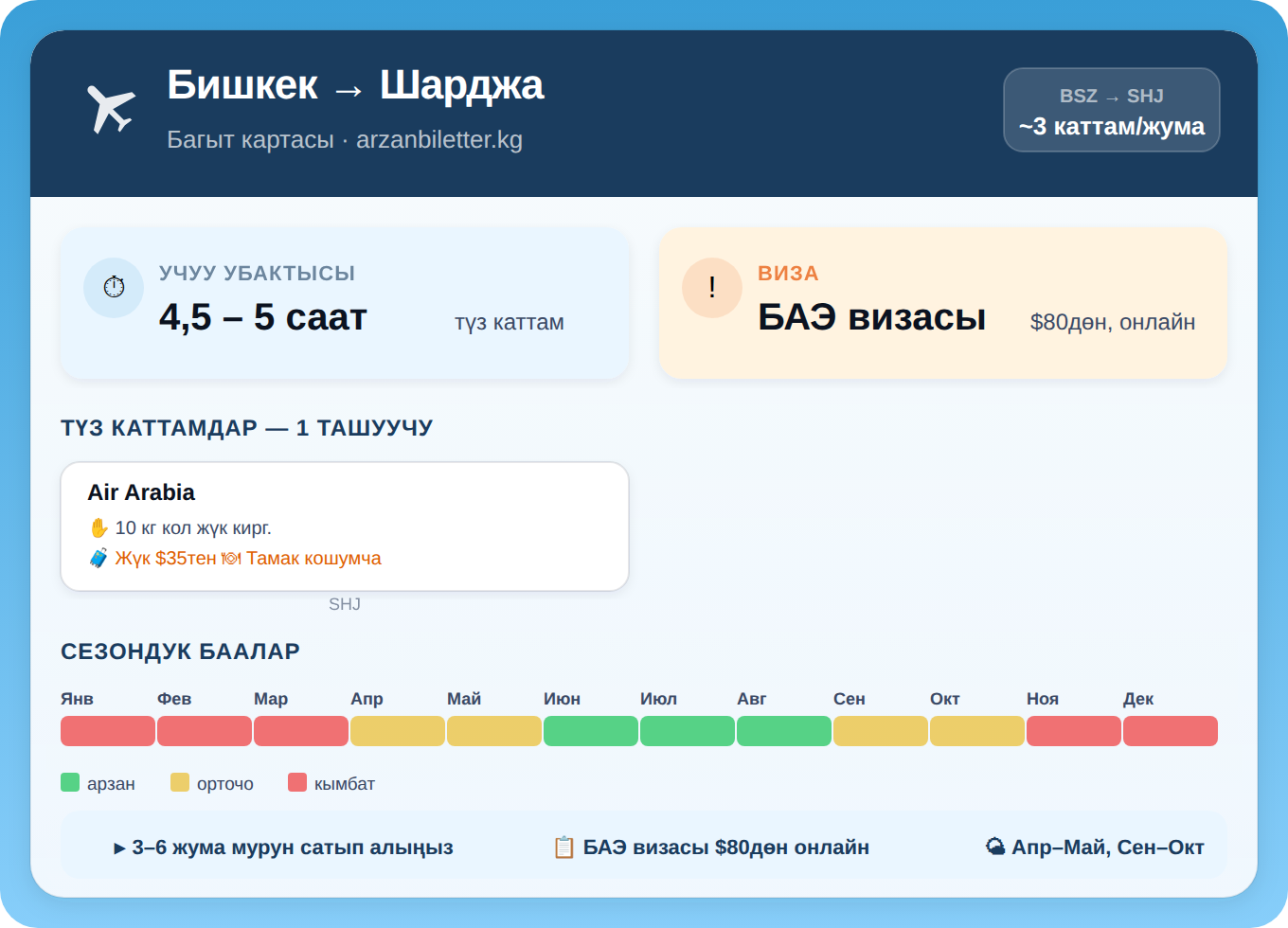Select the Июн month label
Image resolution: width=1288 pixels, height=928 pixels.
563,699
